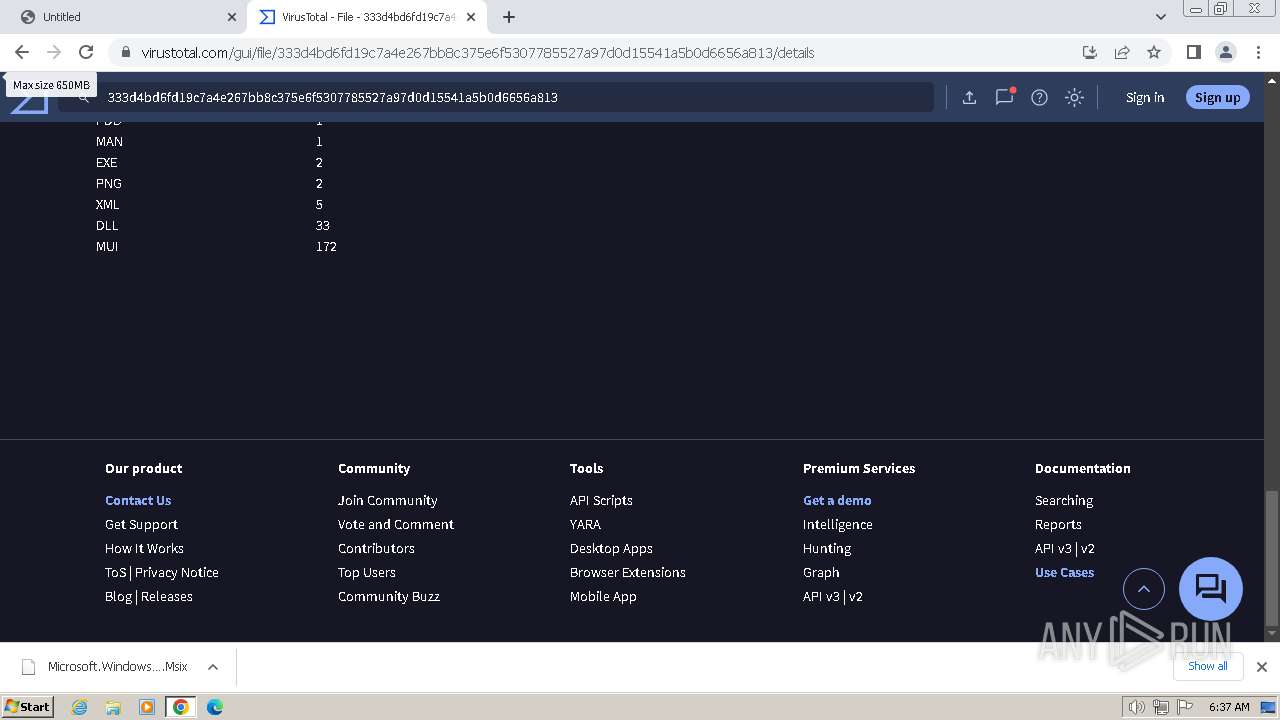The width and height of the screenshot is (1280, 720).
Task: Select the VirusTotal File tab
Action: pos(365,17)
